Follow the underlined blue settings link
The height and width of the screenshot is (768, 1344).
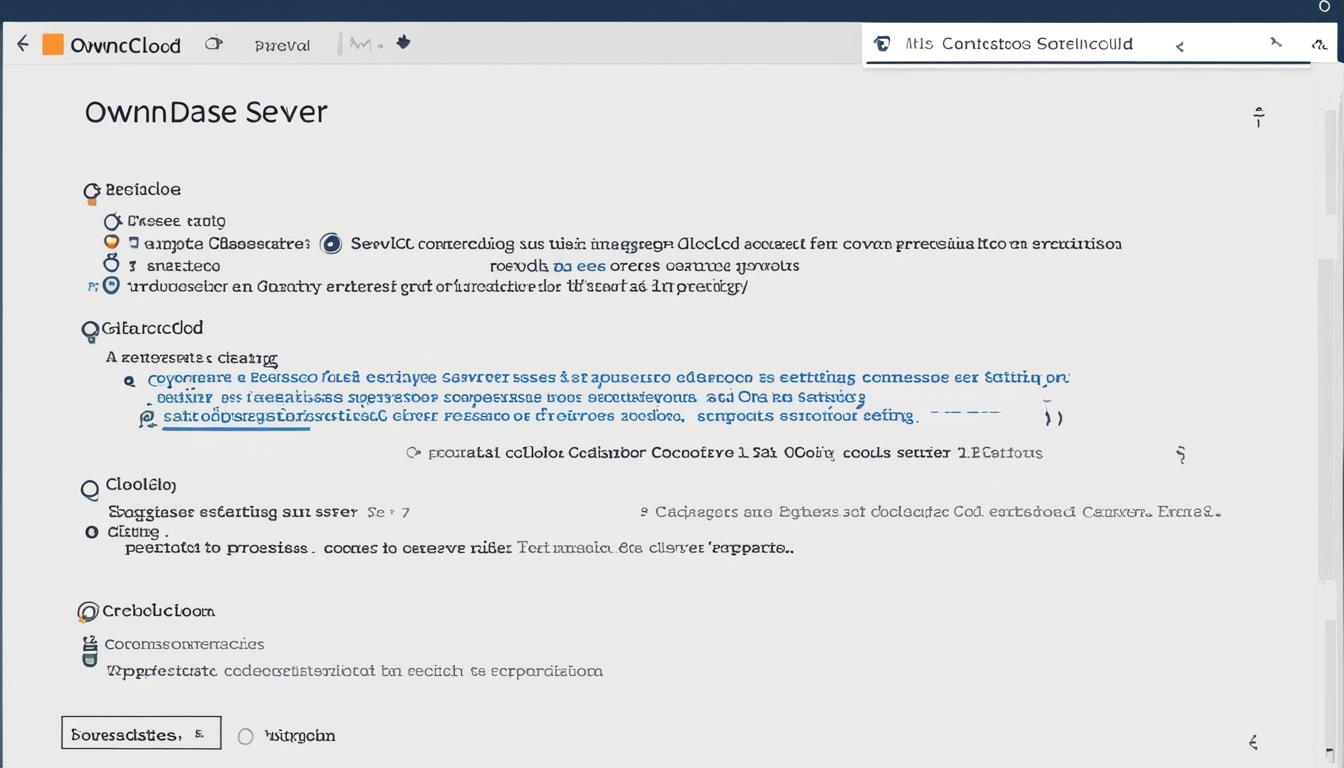click(x=236, y=416)
